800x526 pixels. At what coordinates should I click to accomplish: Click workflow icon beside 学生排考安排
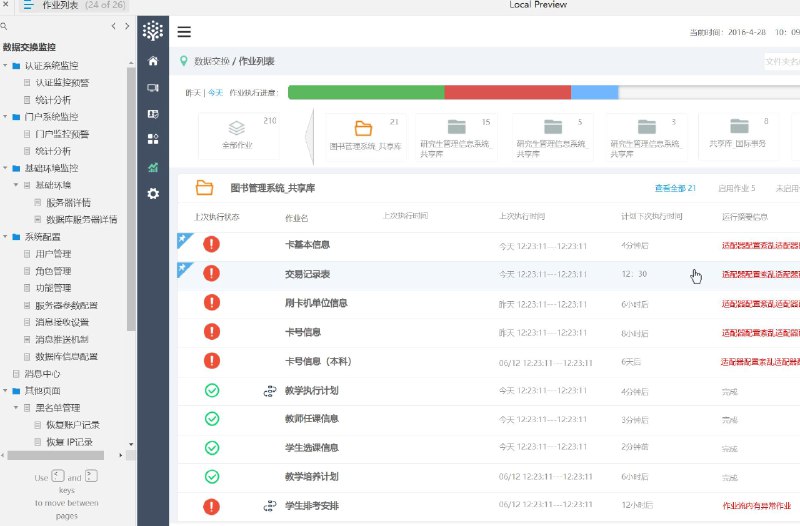click(x=269, y=506)
